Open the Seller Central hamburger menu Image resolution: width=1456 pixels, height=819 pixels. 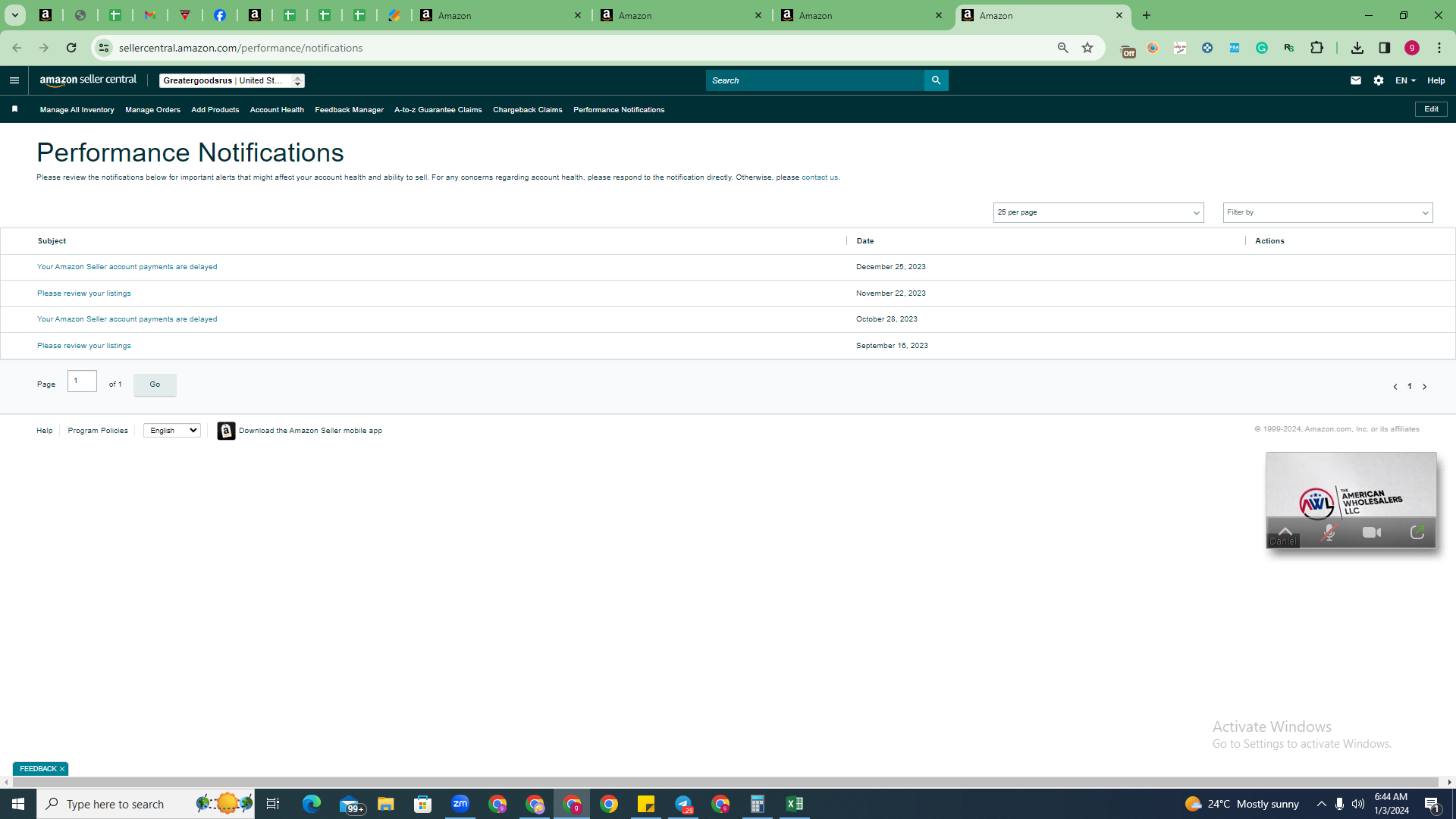click(x=14, y=80)
